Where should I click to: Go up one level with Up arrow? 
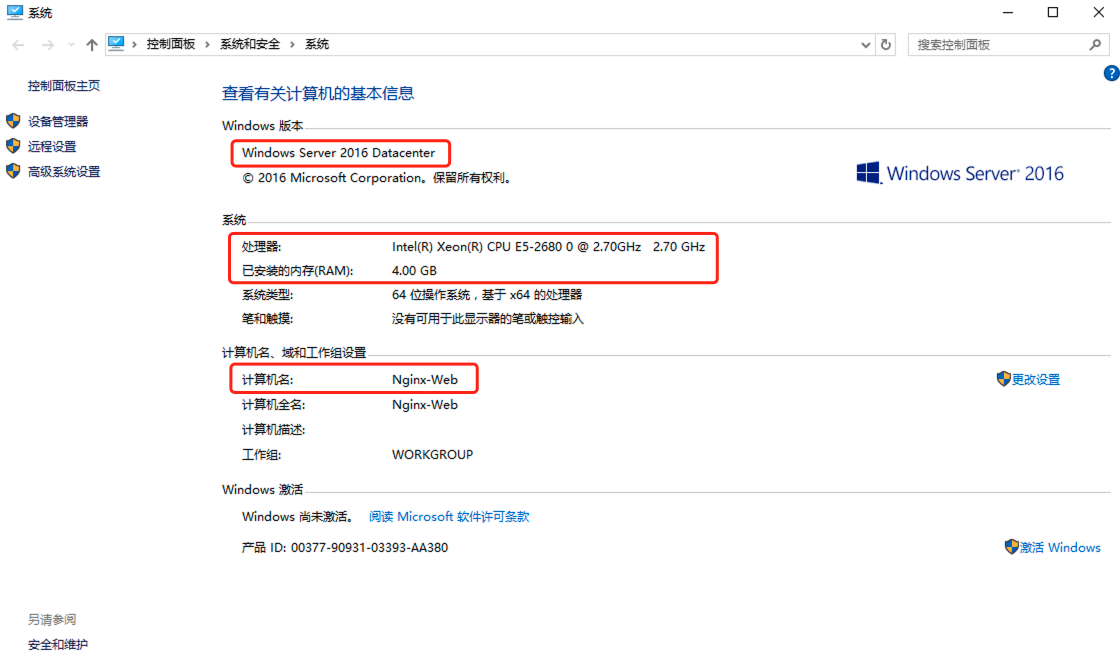tap(91, 45)
